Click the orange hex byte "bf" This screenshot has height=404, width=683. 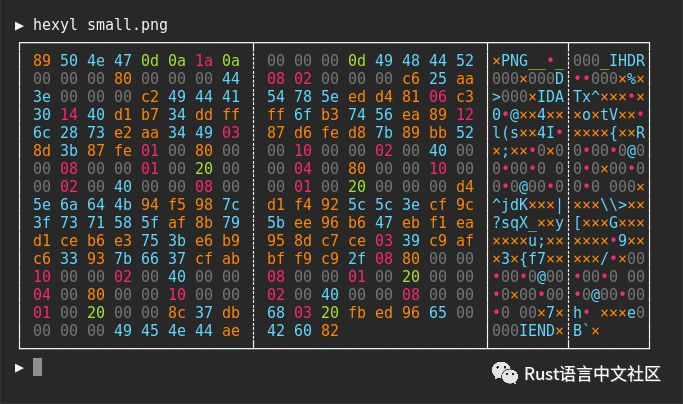click(x=276, y=258)
